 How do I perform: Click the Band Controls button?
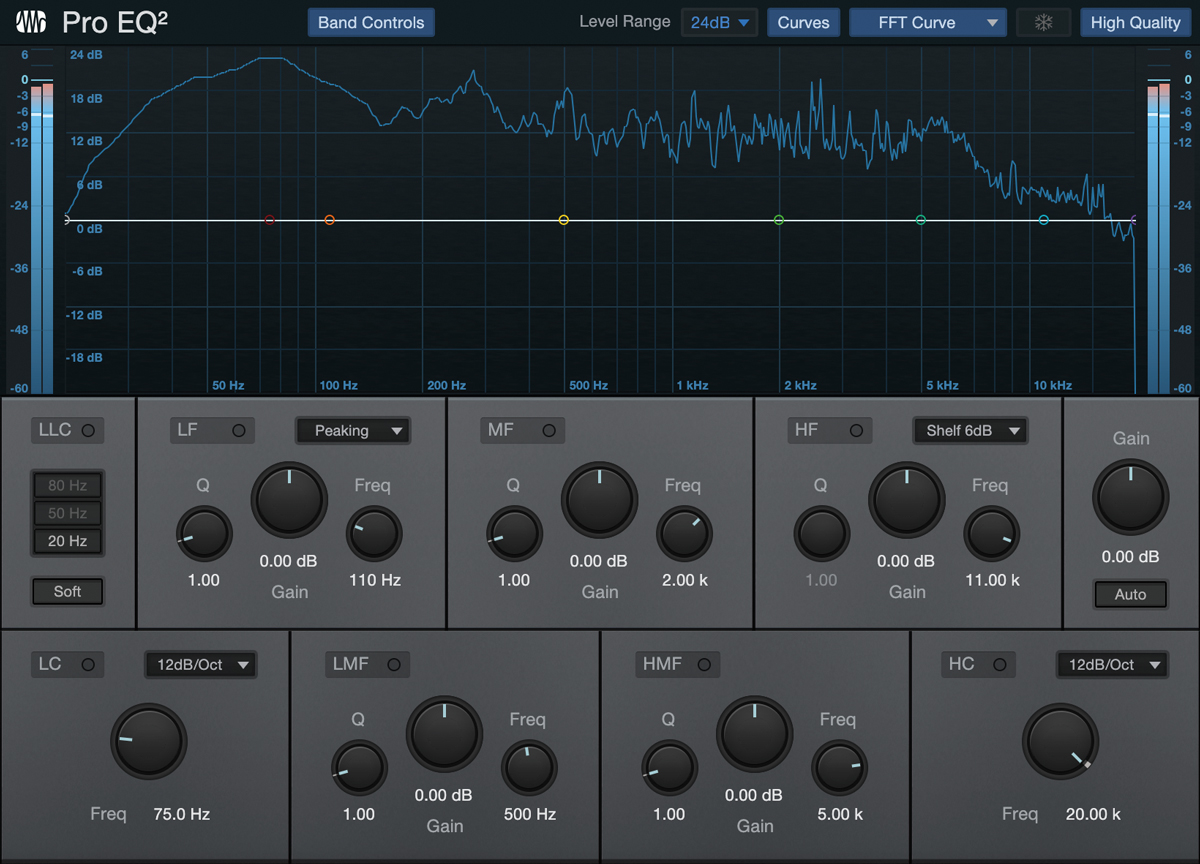click(x=371, y=21)
